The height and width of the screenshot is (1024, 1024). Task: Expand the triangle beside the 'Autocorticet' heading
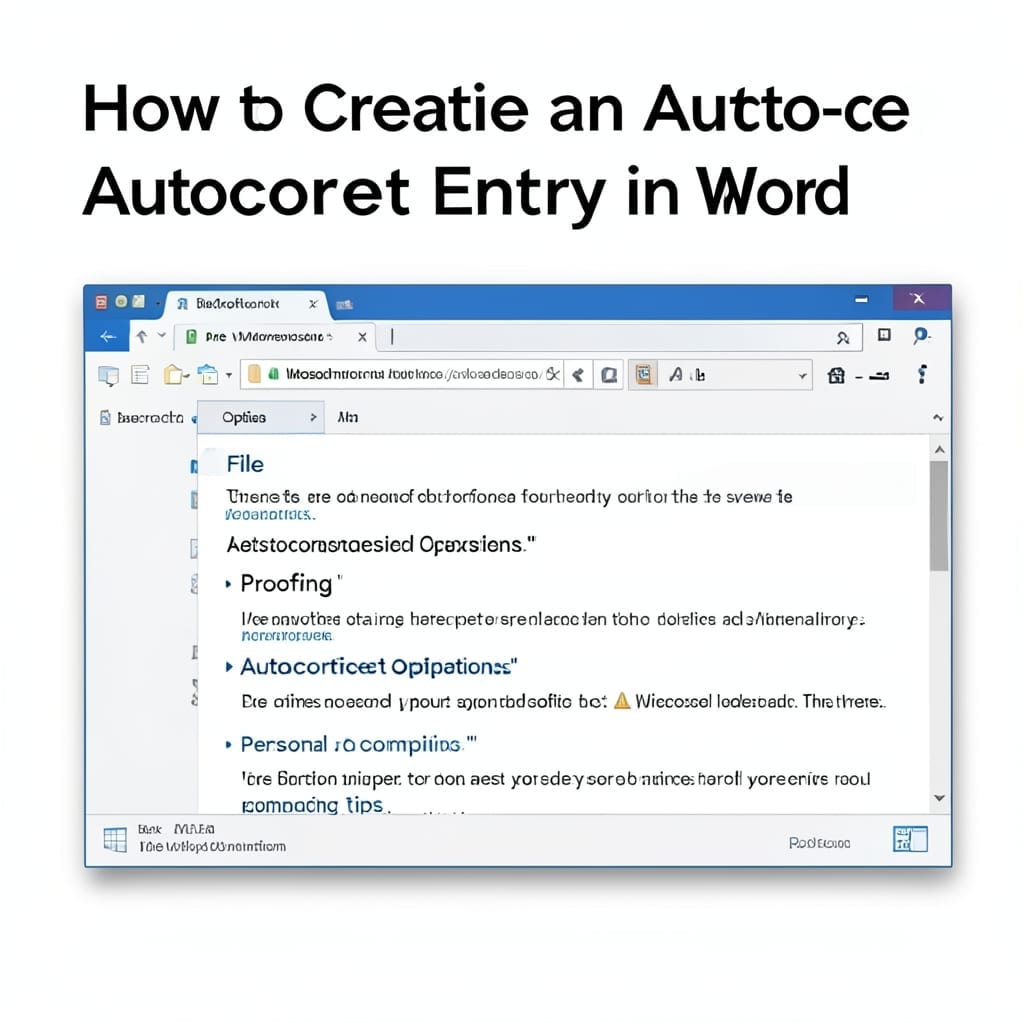tap(229, 666)
